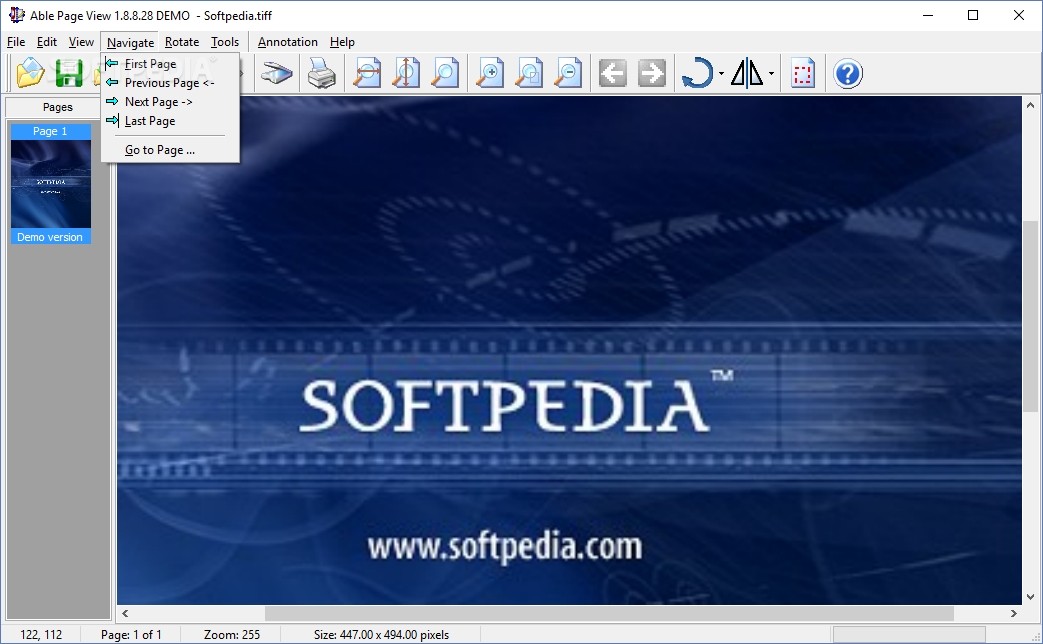This screenshot has height=644, width=1043.
Task: Click horizontal scrollbar left arrow
Action: coord(125,613)
